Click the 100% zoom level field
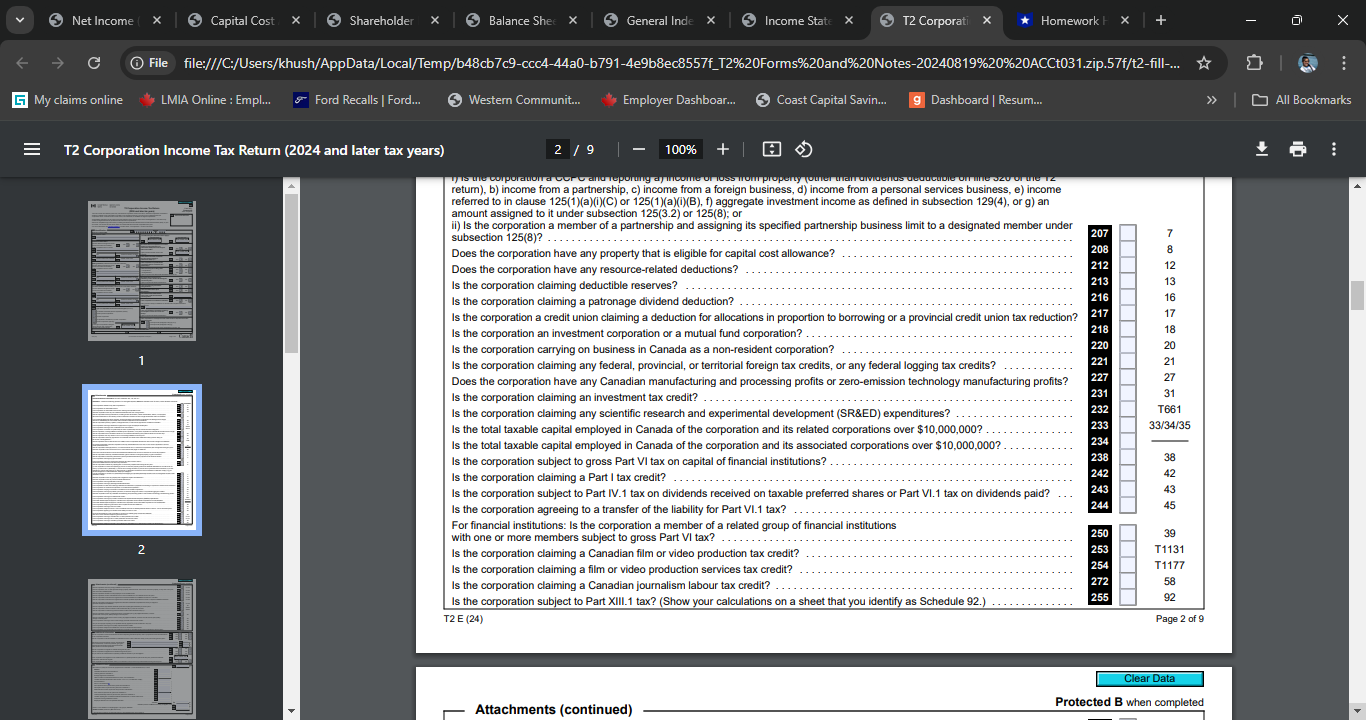The height and width of the screenshot is (720, 1366). pyautogui.click(x=680, y=149)
